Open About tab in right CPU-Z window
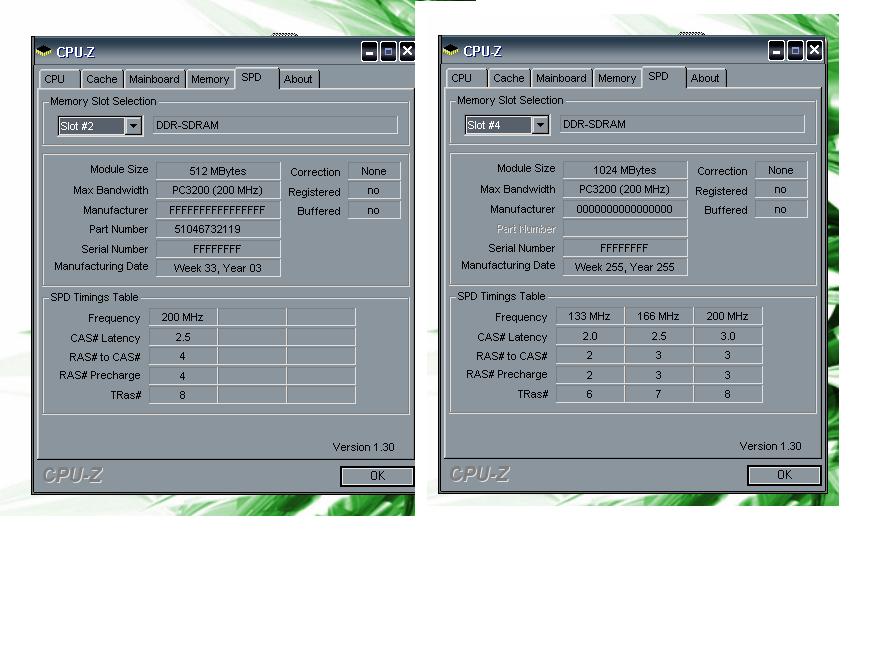 coord(706,78)
